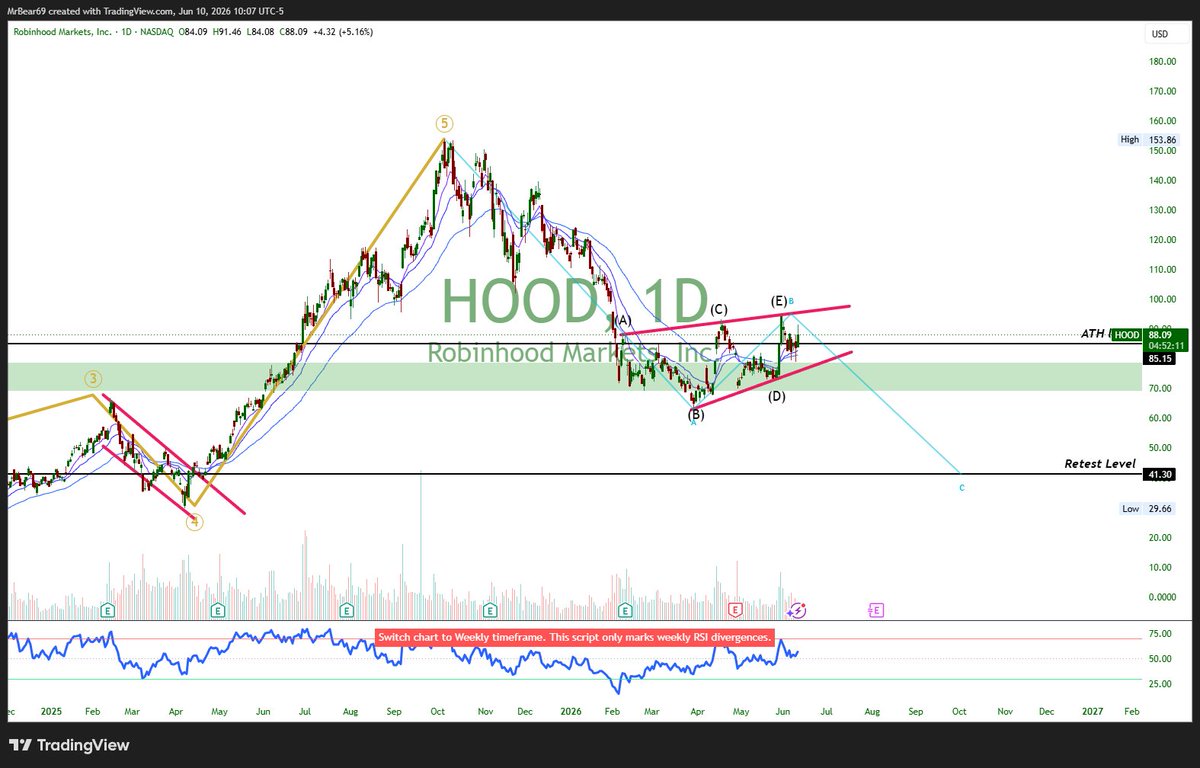
Task: Click the 2026 year on time axis
Action: pyautogui.click(x=570, y=711)
